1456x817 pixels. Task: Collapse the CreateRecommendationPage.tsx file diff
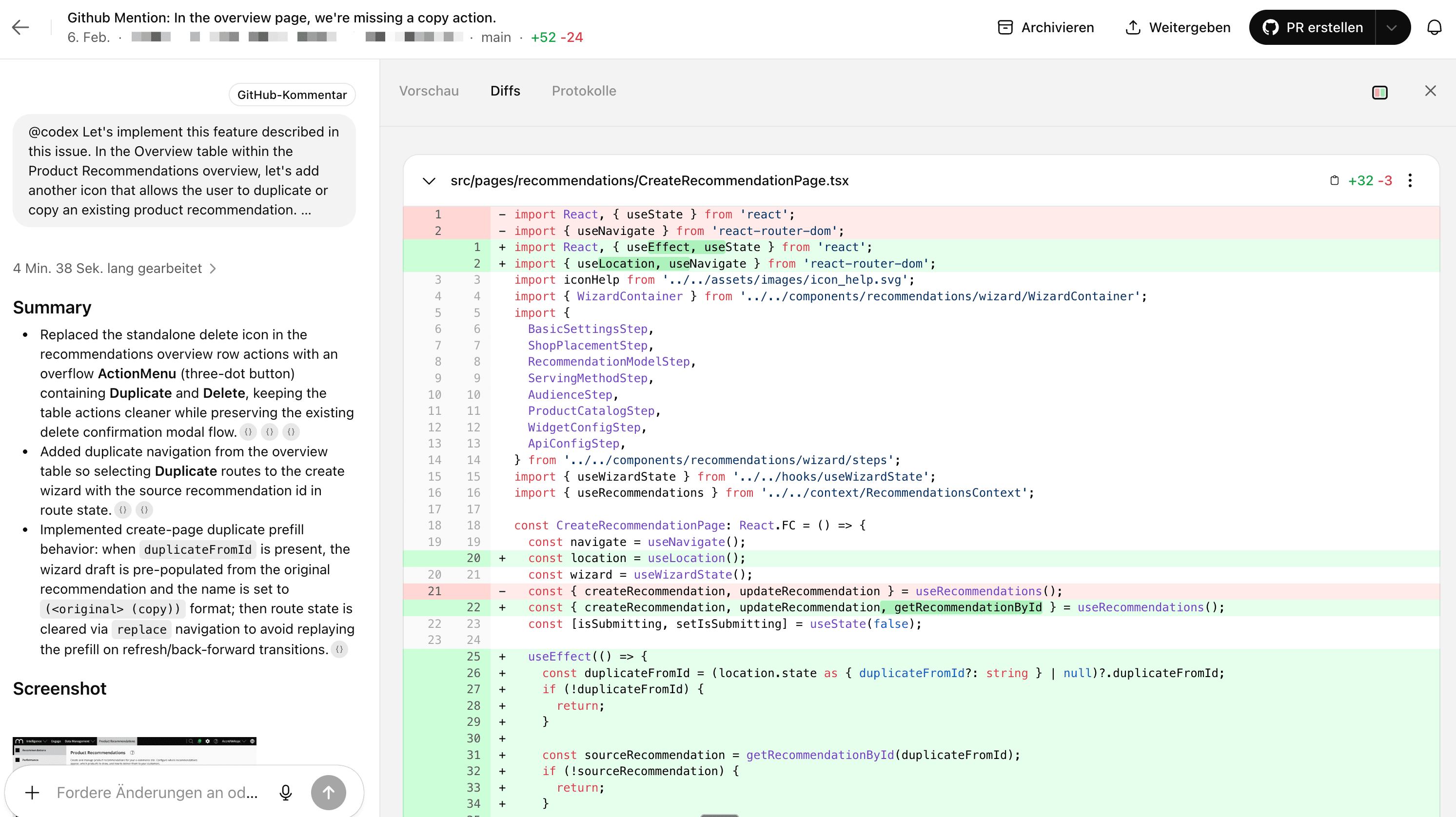(x=429, y=181)
